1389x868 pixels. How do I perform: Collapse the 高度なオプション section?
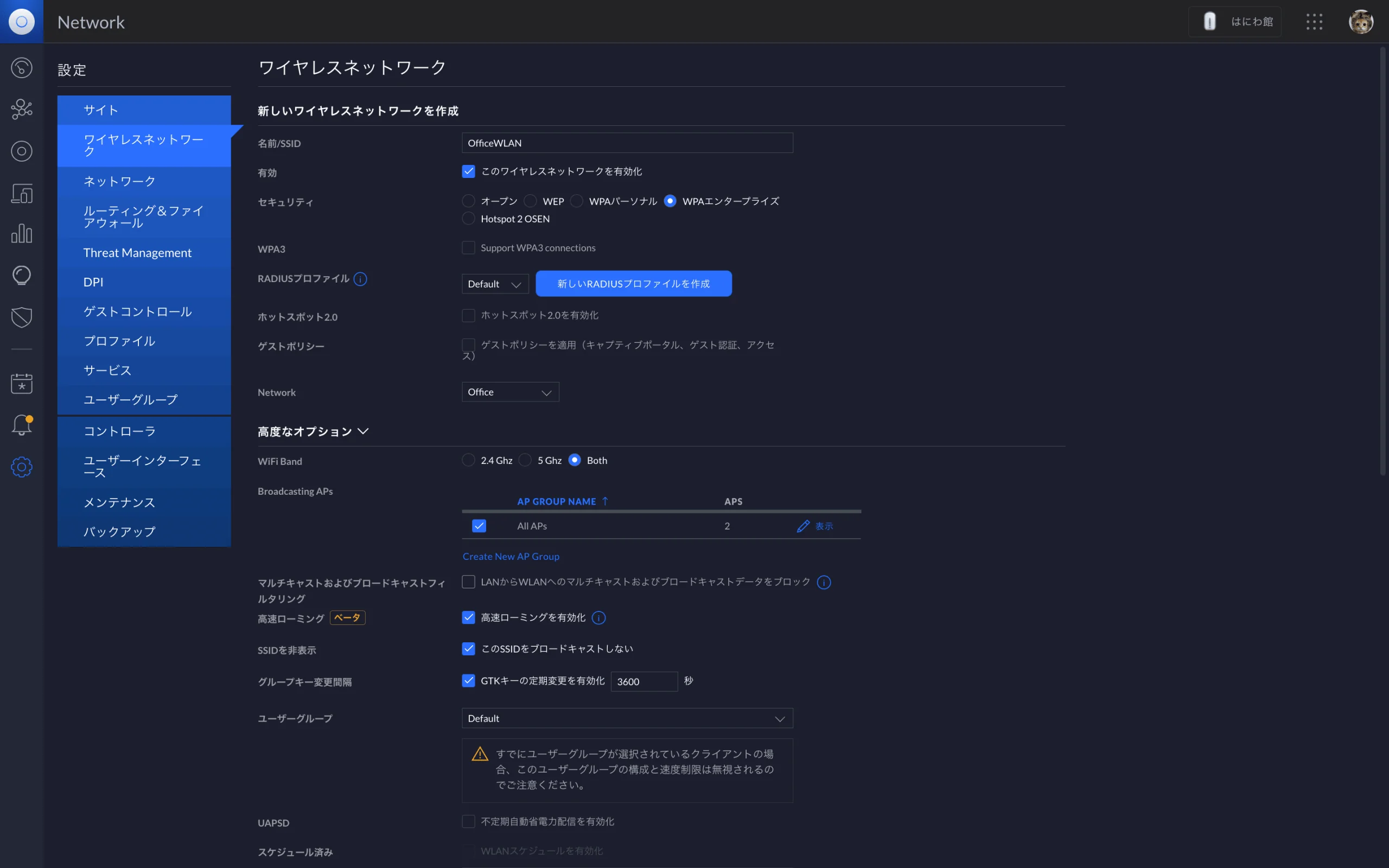(313, 432)
